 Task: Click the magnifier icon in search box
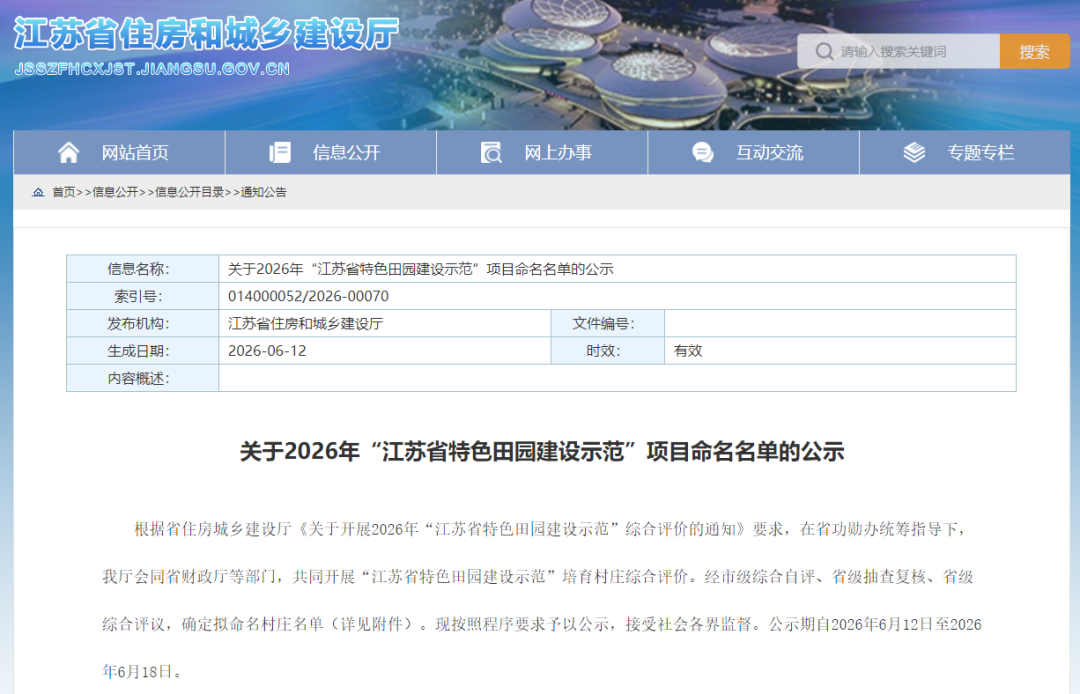pyautogui.click(x=824, y=52)
